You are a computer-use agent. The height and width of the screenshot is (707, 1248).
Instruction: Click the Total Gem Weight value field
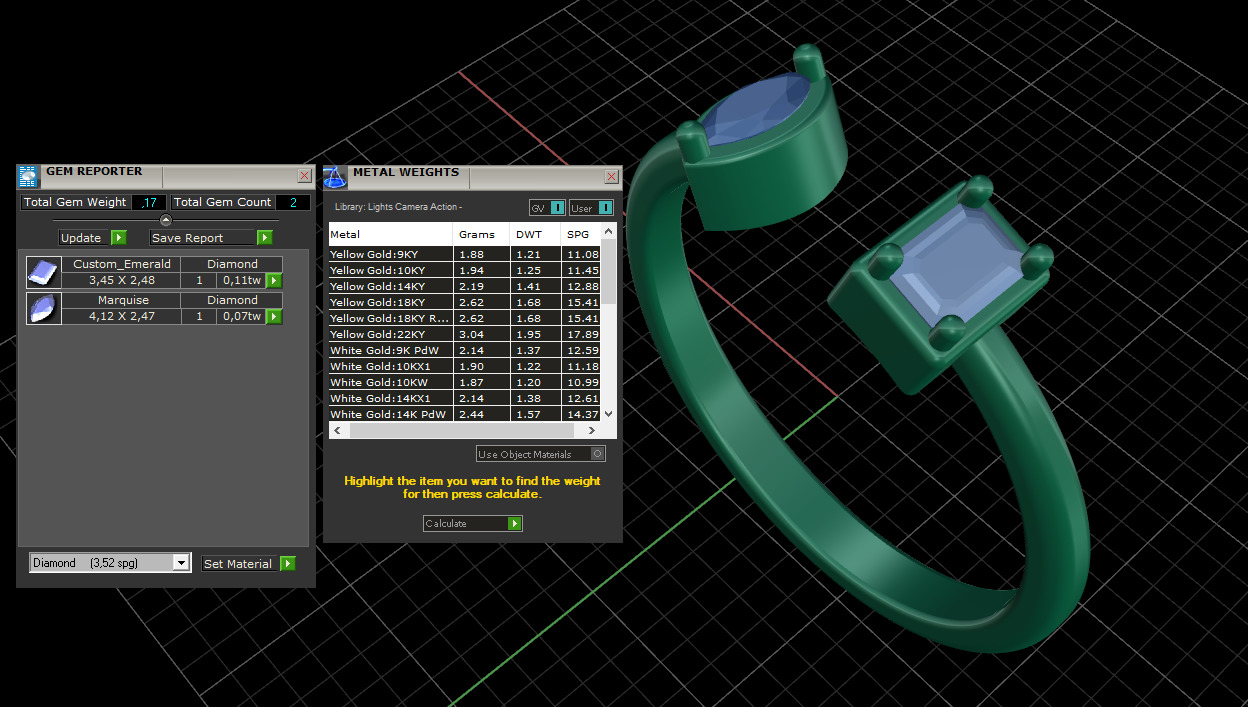149,202
